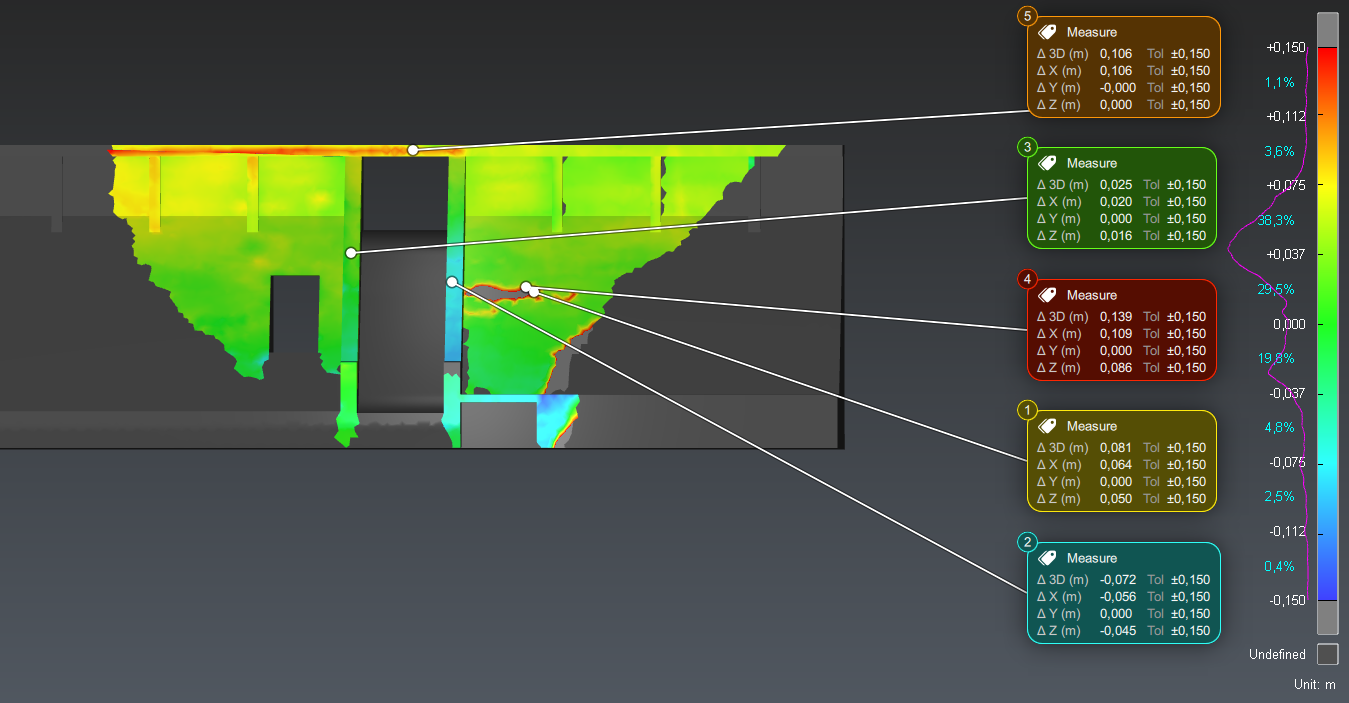The height and width of the screenshot is (703, 1349).
Task: Pick measurement point 3 on the green column
Action: pyautogui.click(x=350, y=253)
